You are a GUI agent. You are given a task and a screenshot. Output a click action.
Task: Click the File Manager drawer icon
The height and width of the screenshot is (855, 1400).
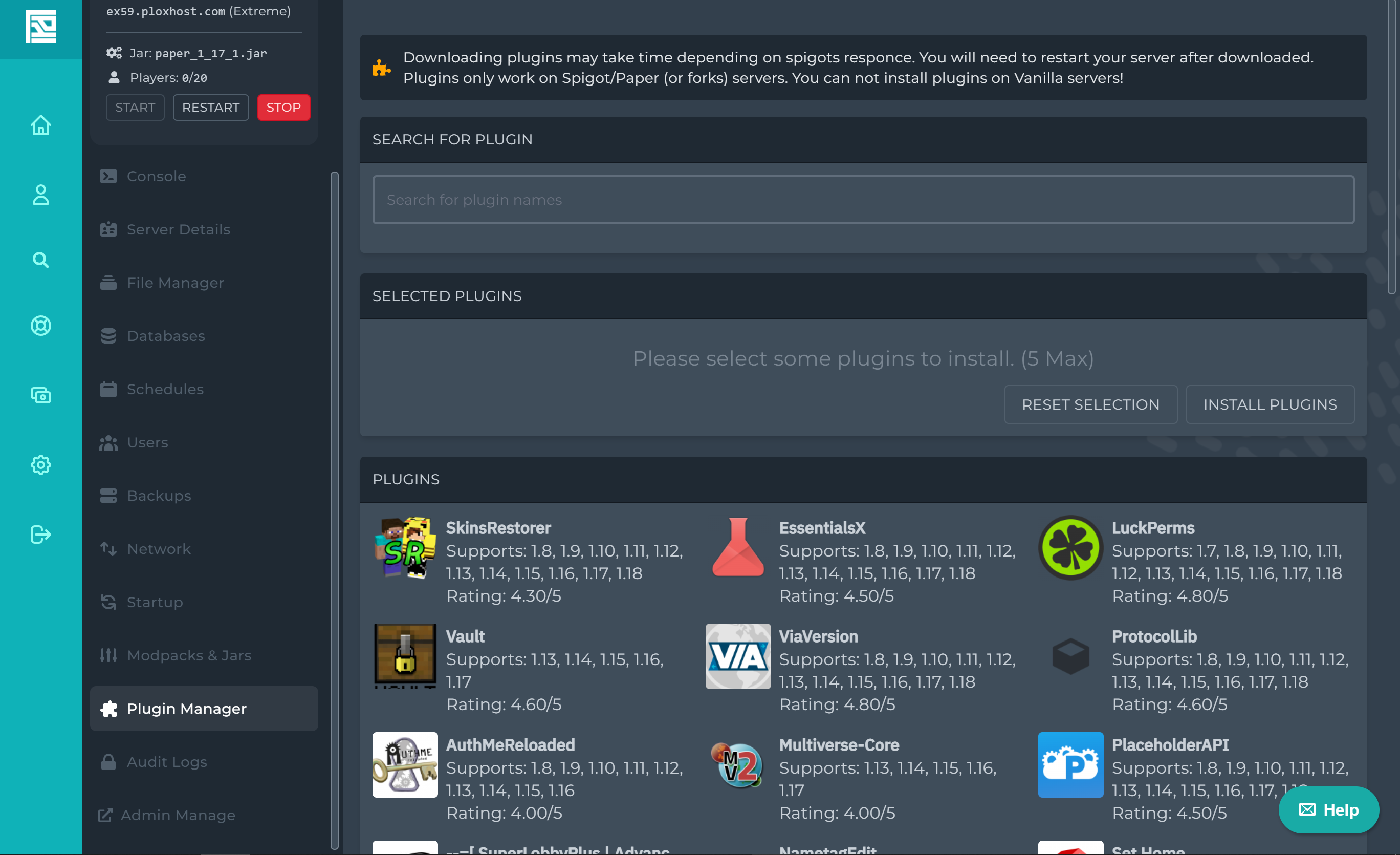click(108, 283)
